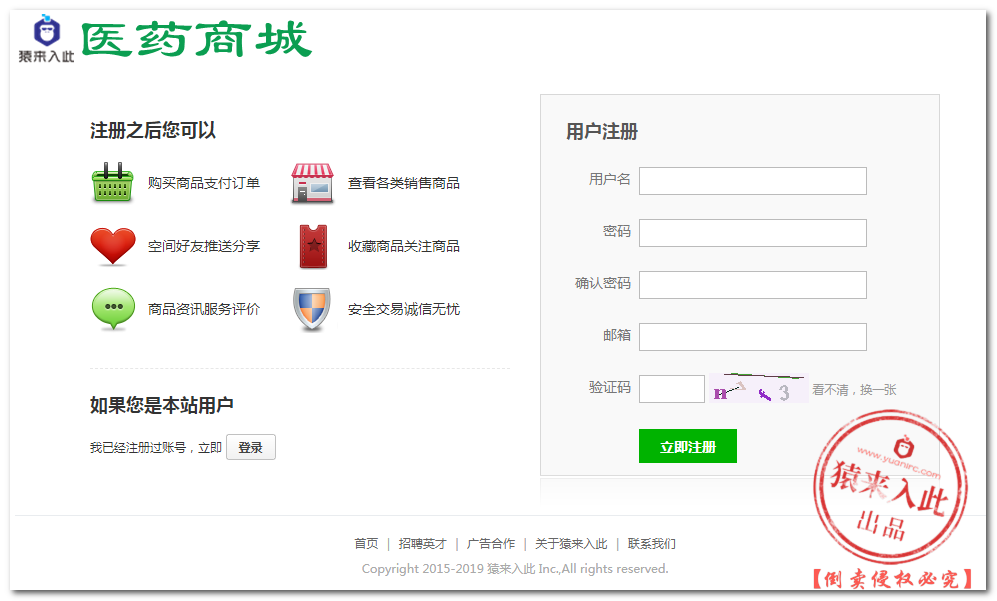Open 招聘英才 footer link
Image resolution: width=997 pixels, height=601 pixels.
coord(422,544)
